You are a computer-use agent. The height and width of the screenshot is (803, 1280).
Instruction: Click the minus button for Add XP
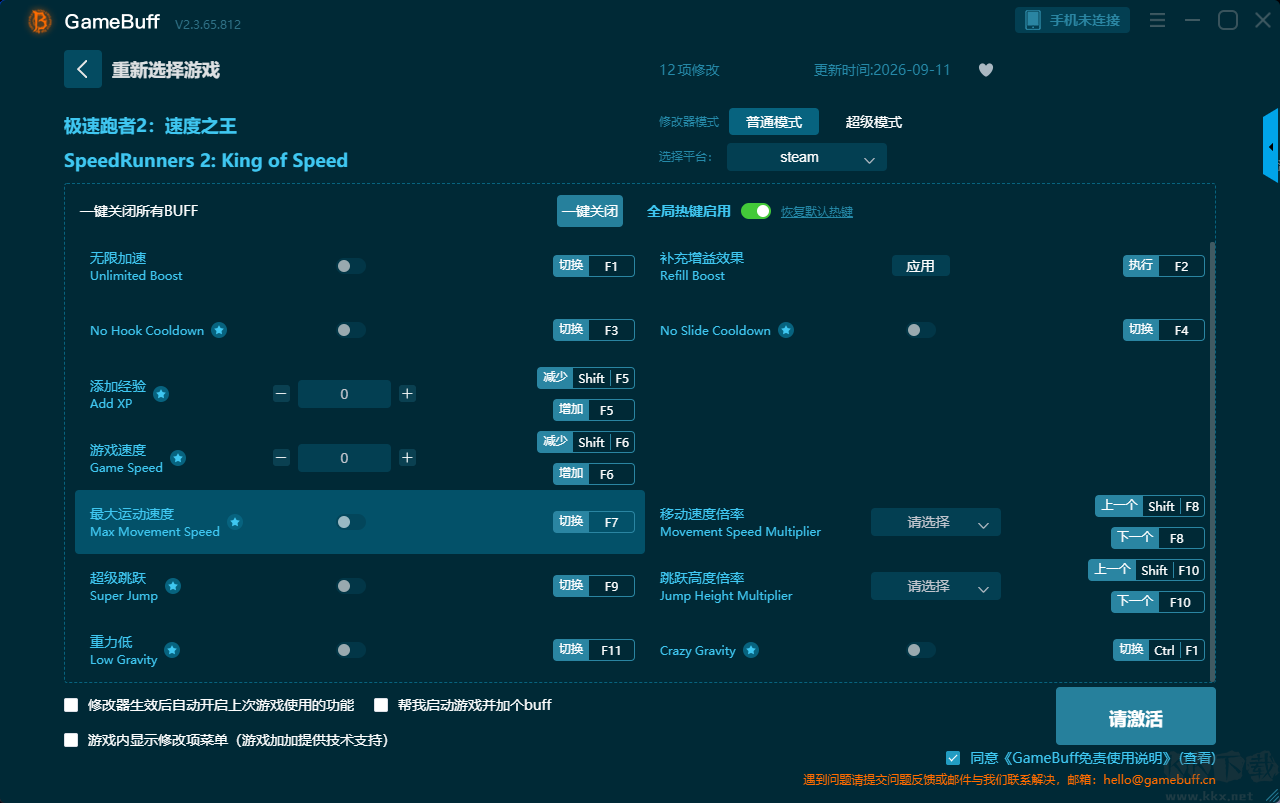tap(282, 394)
